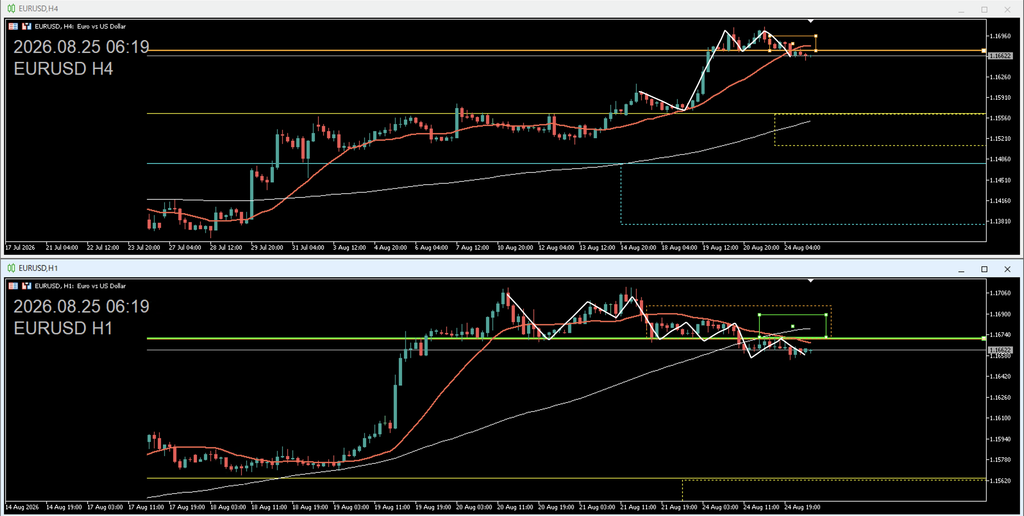Click the EURUSD,H1 window title icon
Image resolution: width=1024 pixels, height=516 pixels.
click(x=11, y=268)
